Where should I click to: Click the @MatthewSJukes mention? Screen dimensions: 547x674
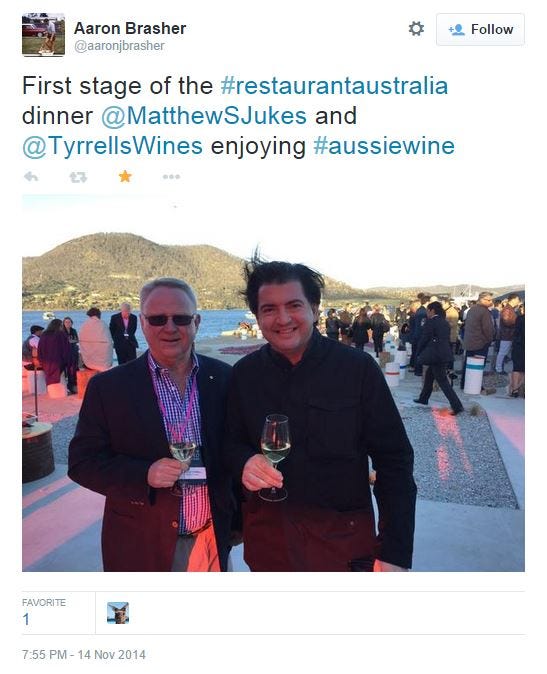tap(204, 116)
